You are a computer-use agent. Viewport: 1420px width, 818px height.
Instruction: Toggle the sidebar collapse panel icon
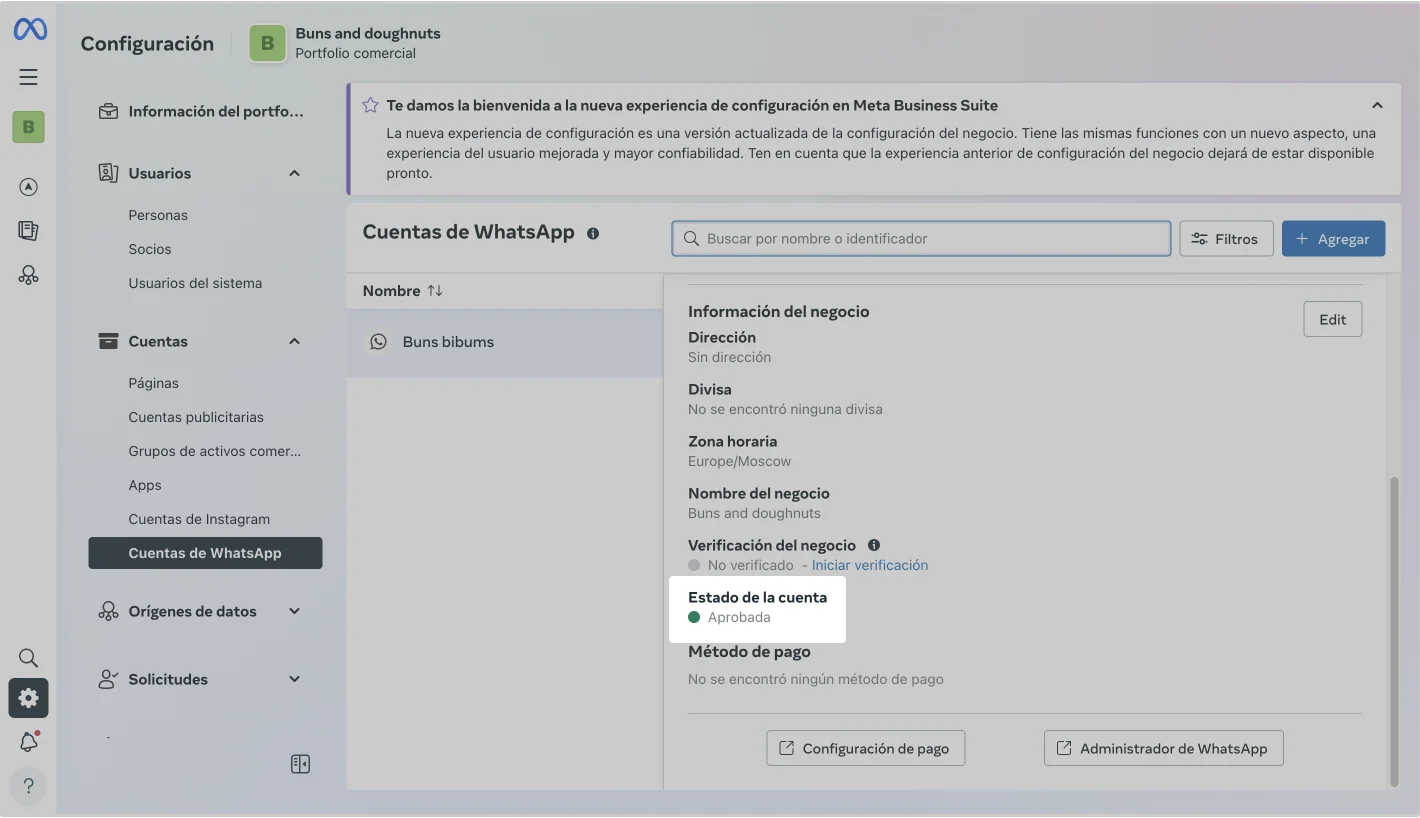pyautogui.click(x=300, y=764)
